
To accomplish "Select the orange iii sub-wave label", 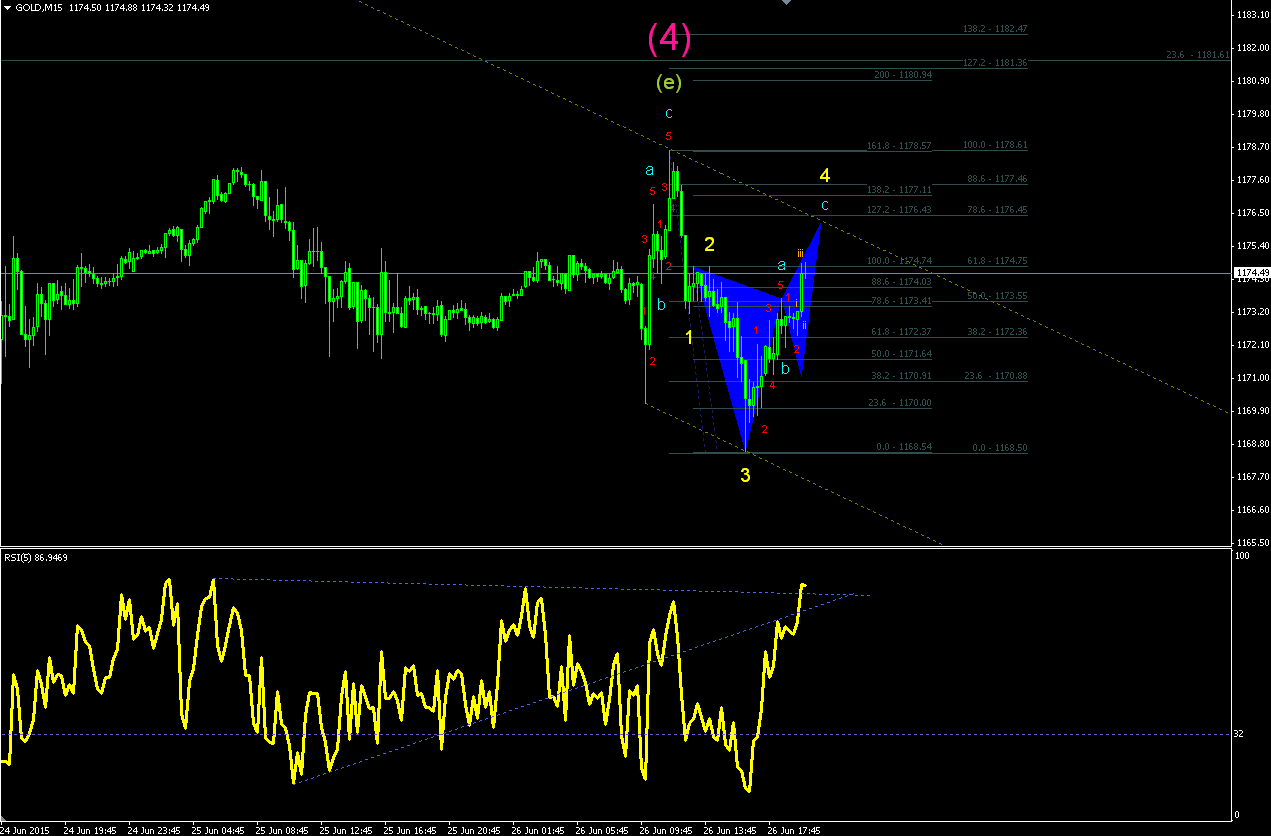I will click(x=801, y=253).
